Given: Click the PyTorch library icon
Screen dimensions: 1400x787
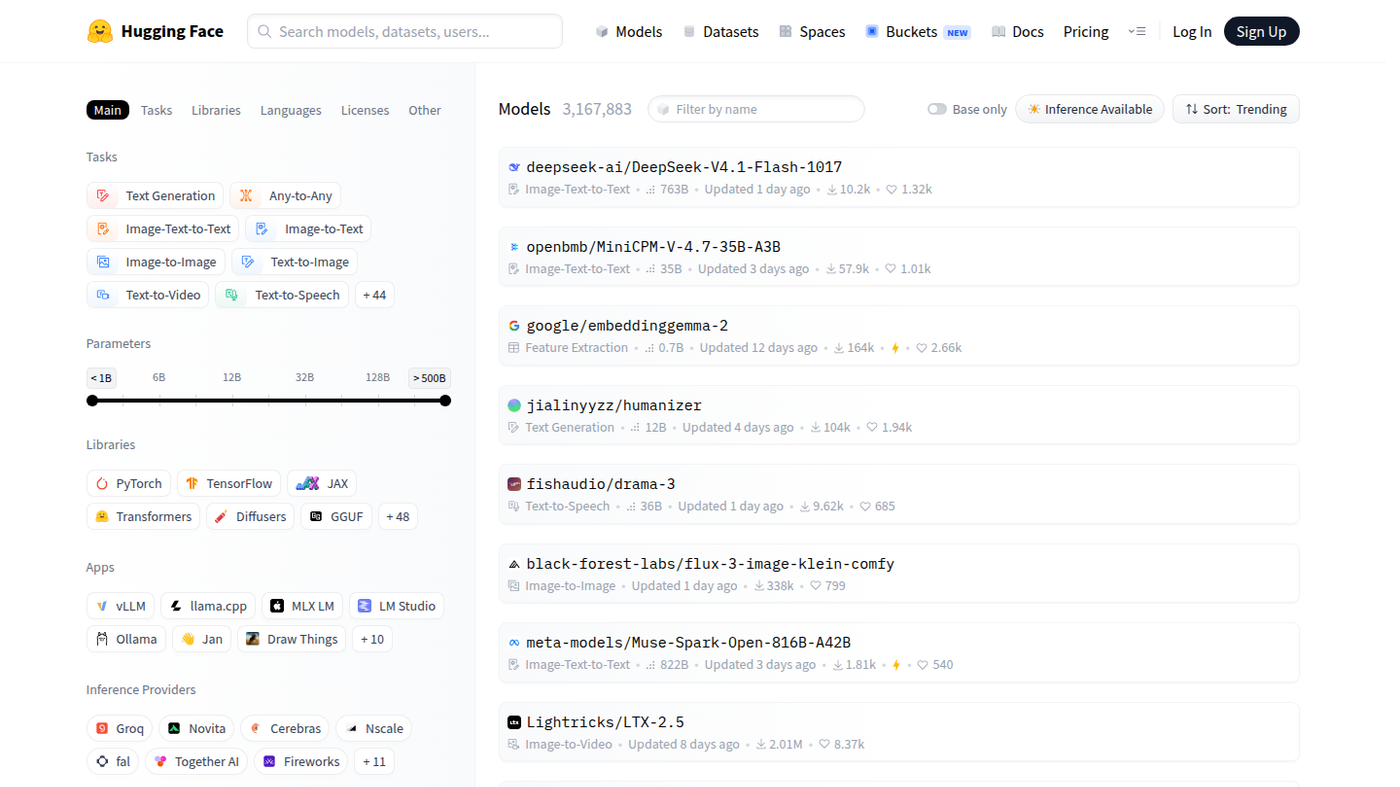Looking at the screenshot, I should 102,484.
